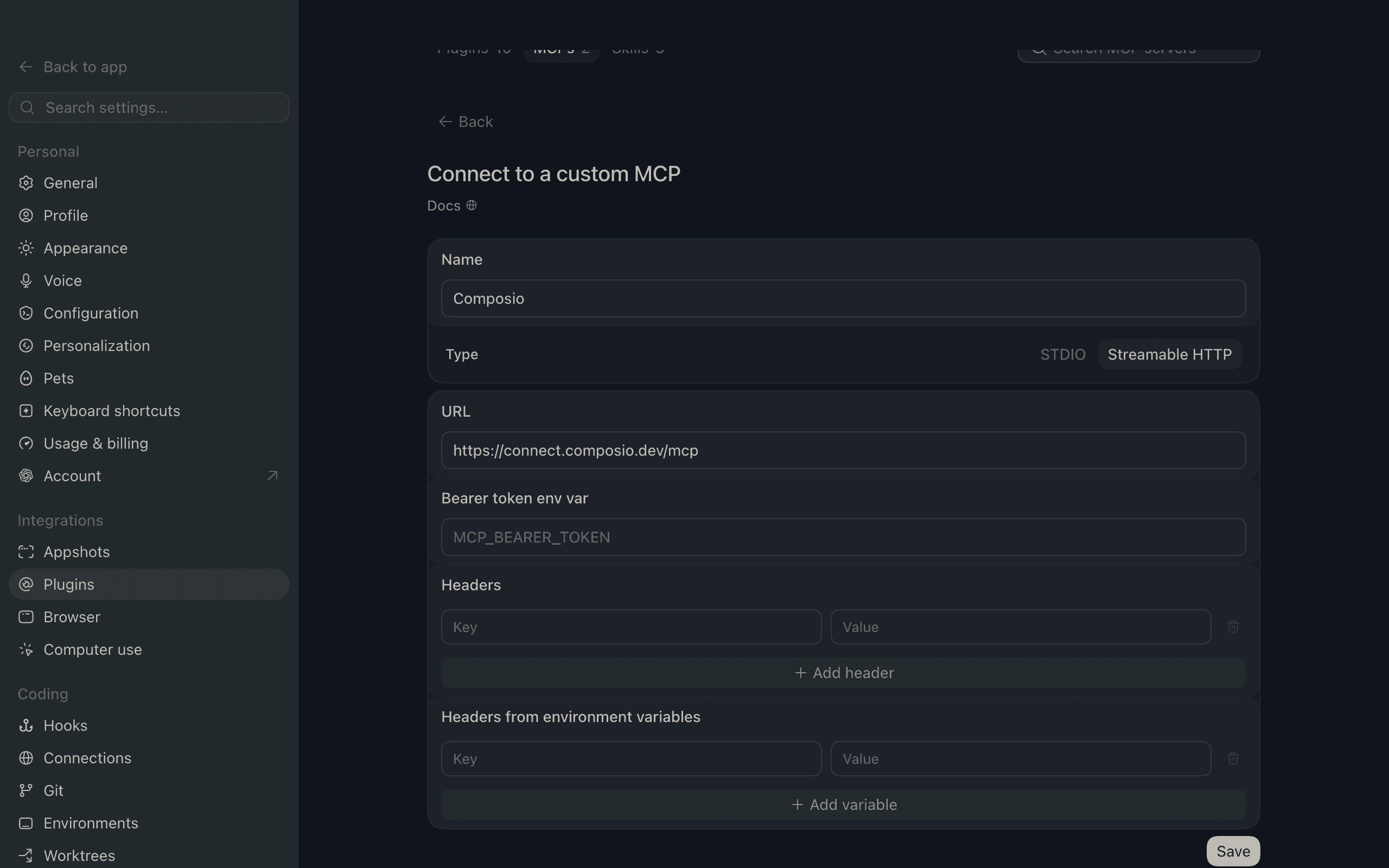Screen dimensions: 1389x868
Task: Focus the Search settings field
Action: [x=149, y=107]
